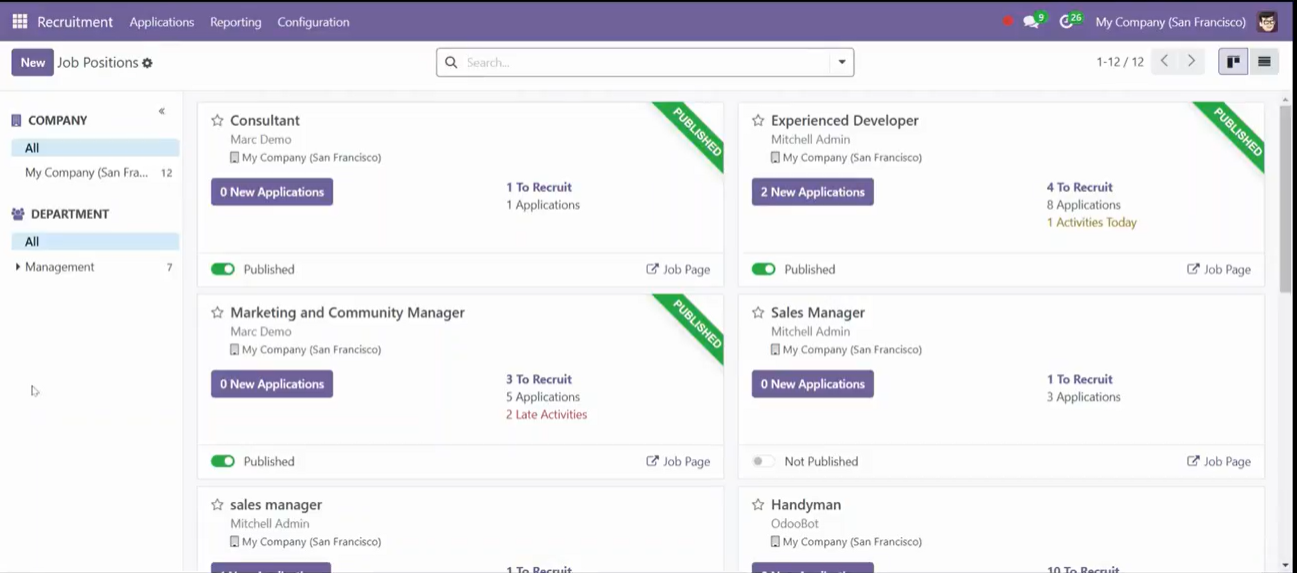Open the activities clock icon with badge 26
Viewport: 1297px width, 573px height.
pos(1070,21)
